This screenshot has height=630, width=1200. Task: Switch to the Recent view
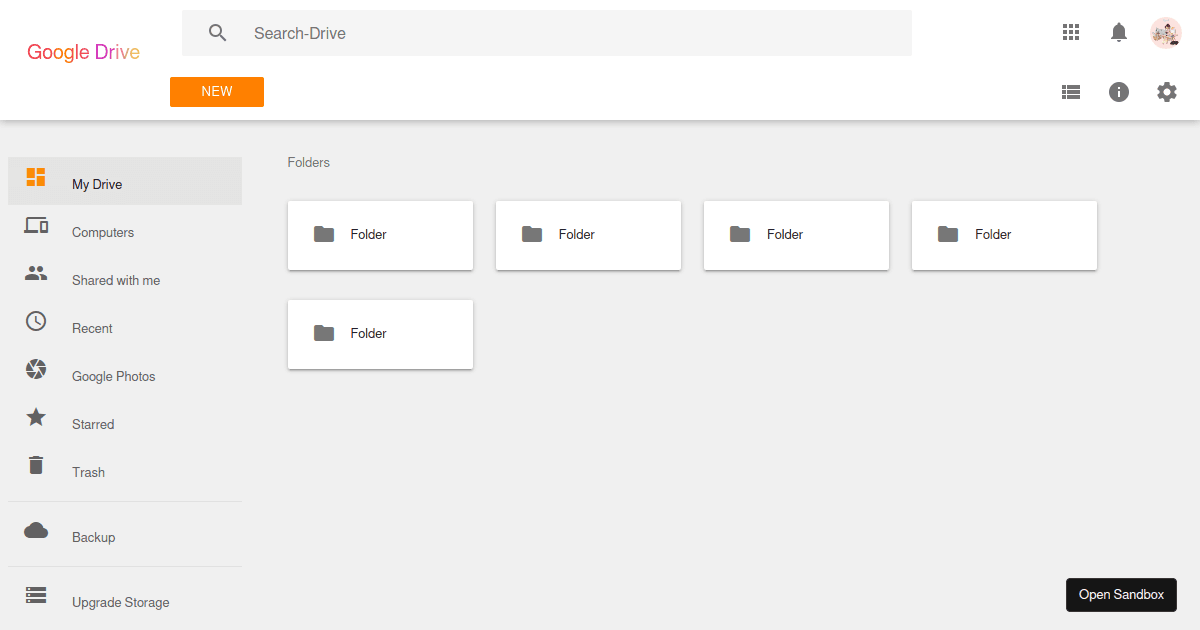point(92,328)
